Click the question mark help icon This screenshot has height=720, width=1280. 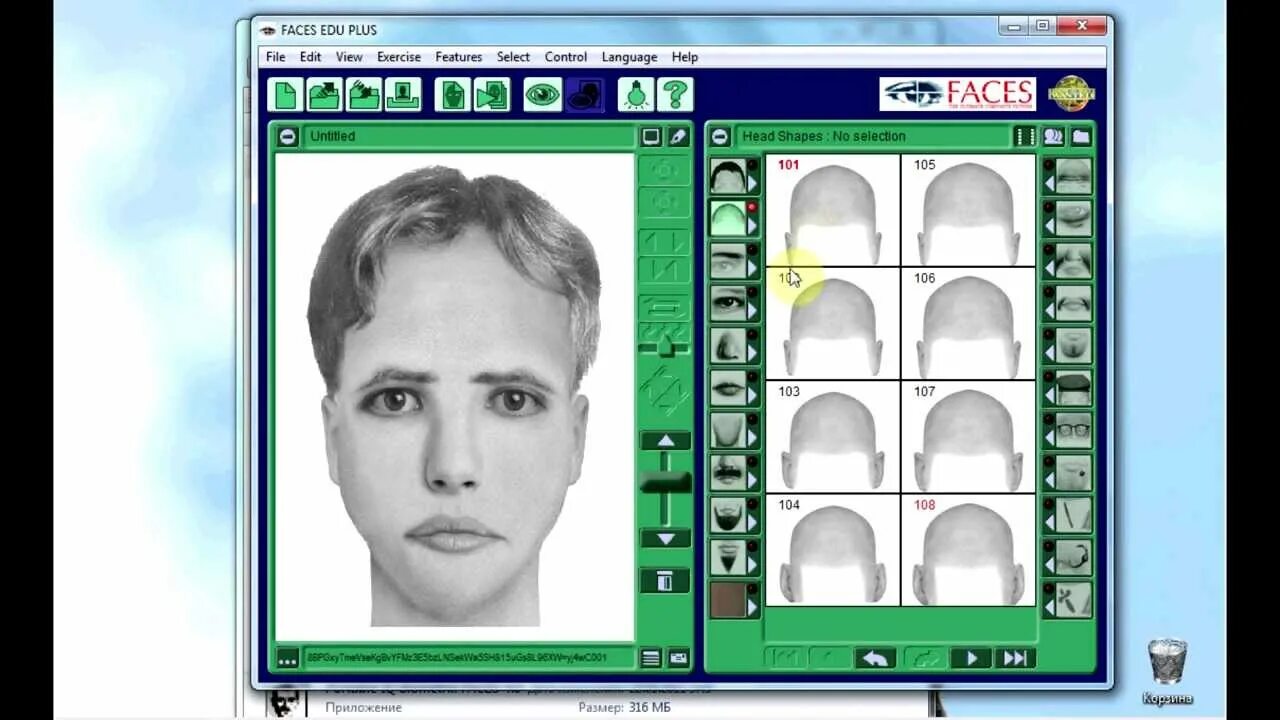[675, 95]
